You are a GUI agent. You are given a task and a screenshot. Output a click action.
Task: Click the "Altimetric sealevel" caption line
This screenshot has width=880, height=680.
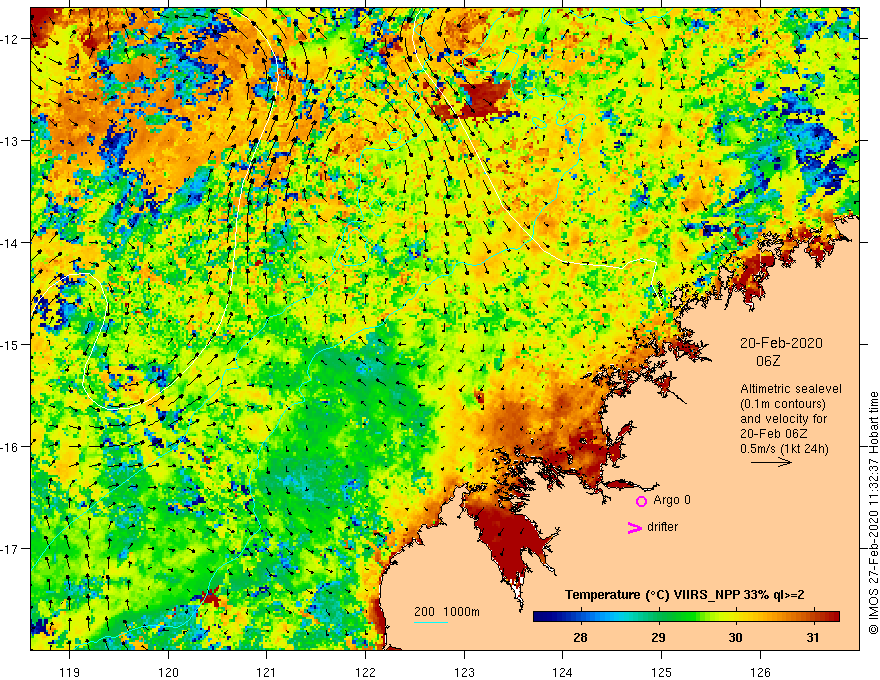(x=790, y=389)
